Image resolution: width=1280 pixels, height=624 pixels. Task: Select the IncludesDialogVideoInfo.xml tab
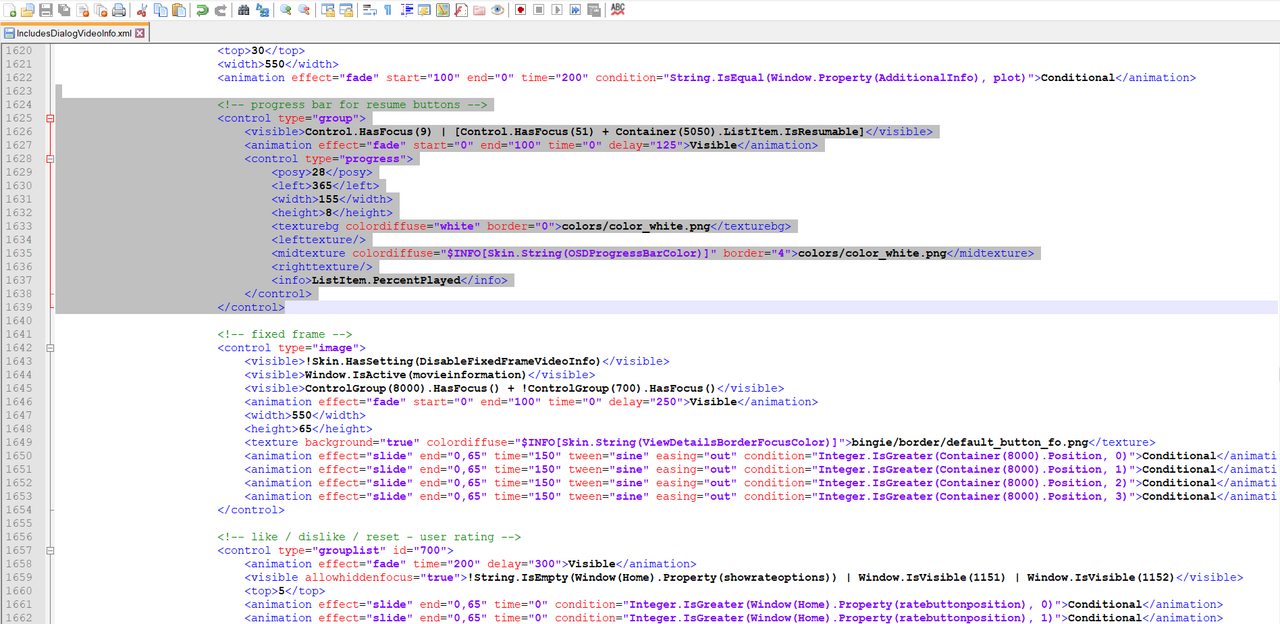point(75,33)
